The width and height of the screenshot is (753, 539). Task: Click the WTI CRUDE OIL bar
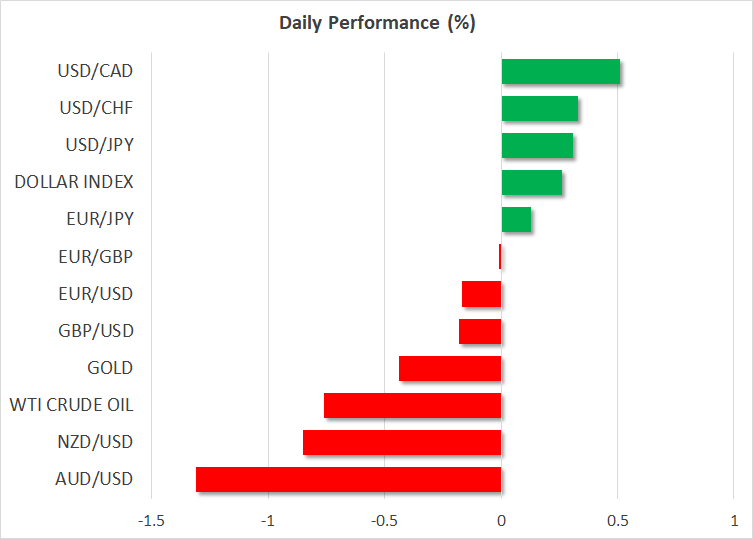(412, 405)
